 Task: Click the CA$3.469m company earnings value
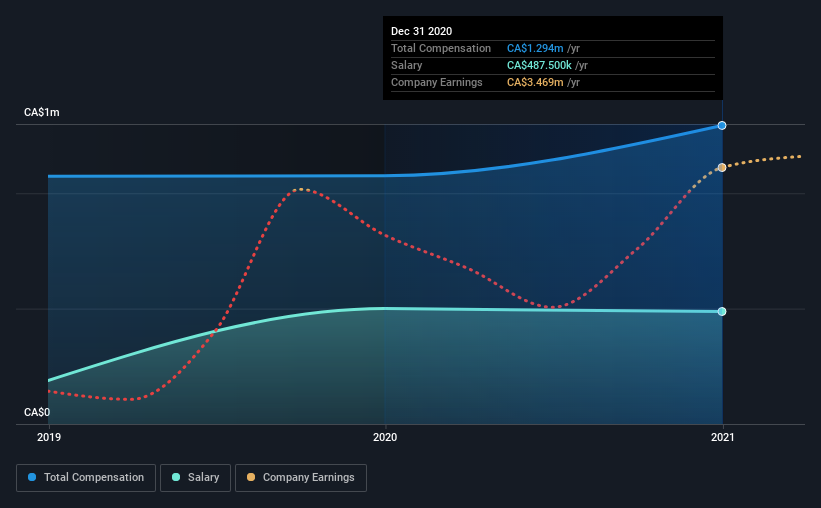(x=535, y=82)
